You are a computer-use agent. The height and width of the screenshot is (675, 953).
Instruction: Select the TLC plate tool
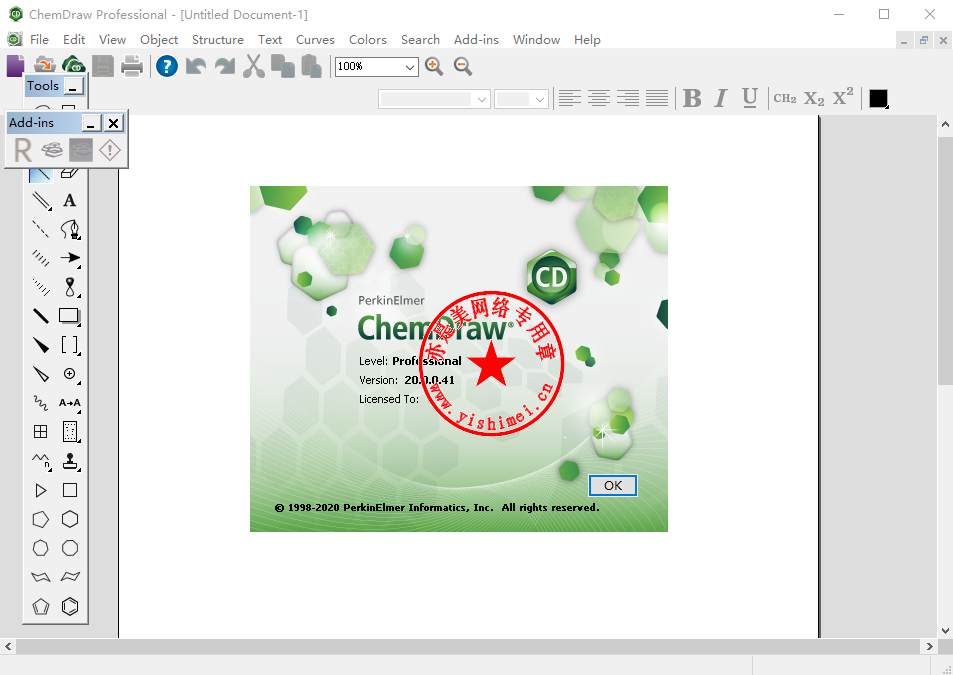[x=70, y=431]
